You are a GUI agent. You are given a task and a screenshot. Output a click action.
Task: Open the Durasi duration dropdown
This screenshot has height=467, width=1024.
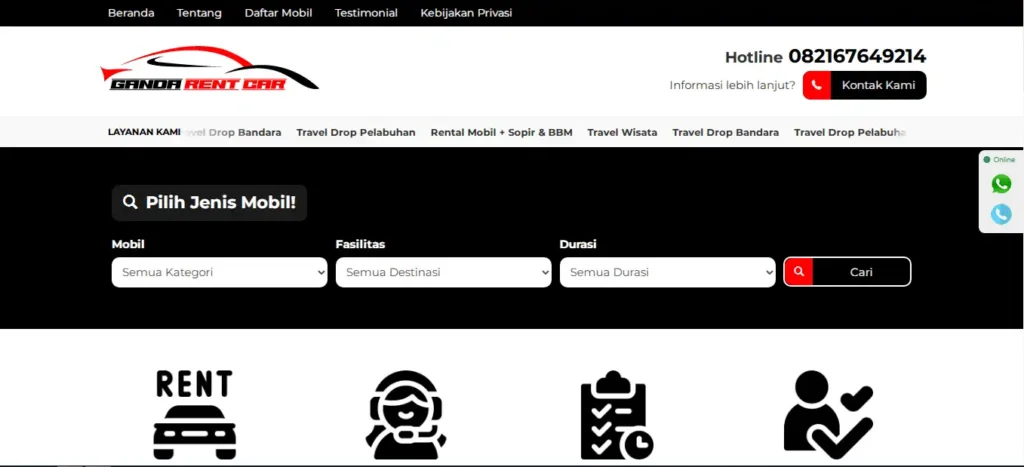(667, 272)
